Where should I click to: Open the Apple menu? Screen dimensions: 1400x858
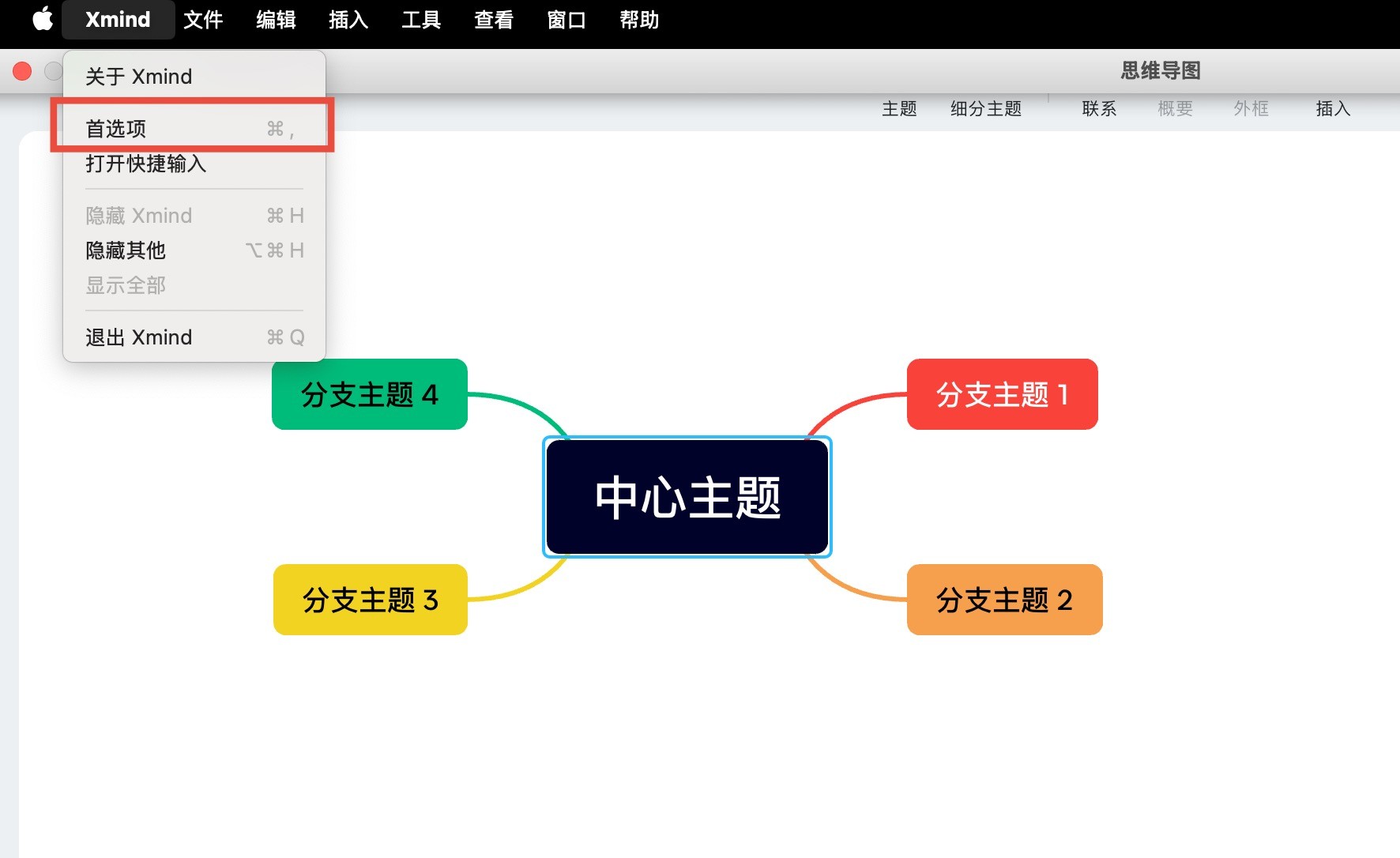(x=43, y=20)
